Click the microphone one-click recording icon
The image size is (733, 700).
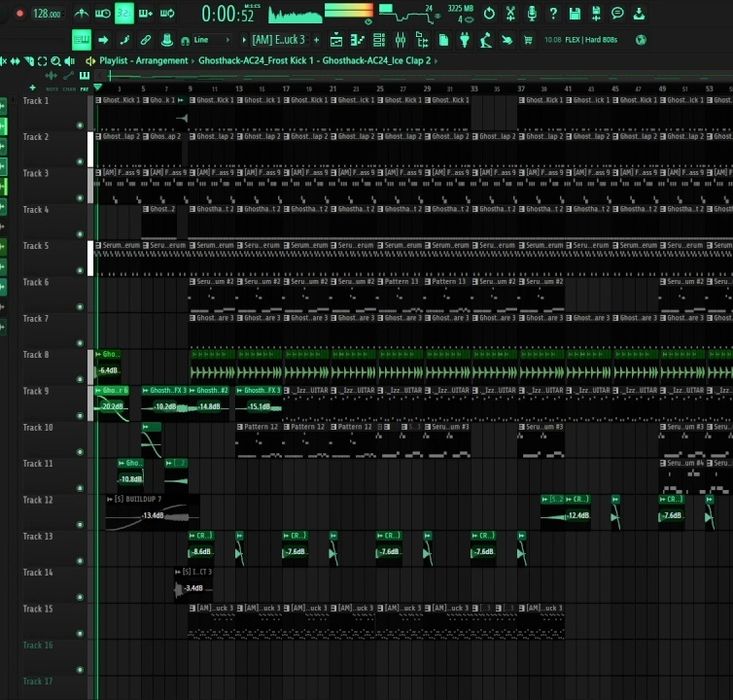532,14
